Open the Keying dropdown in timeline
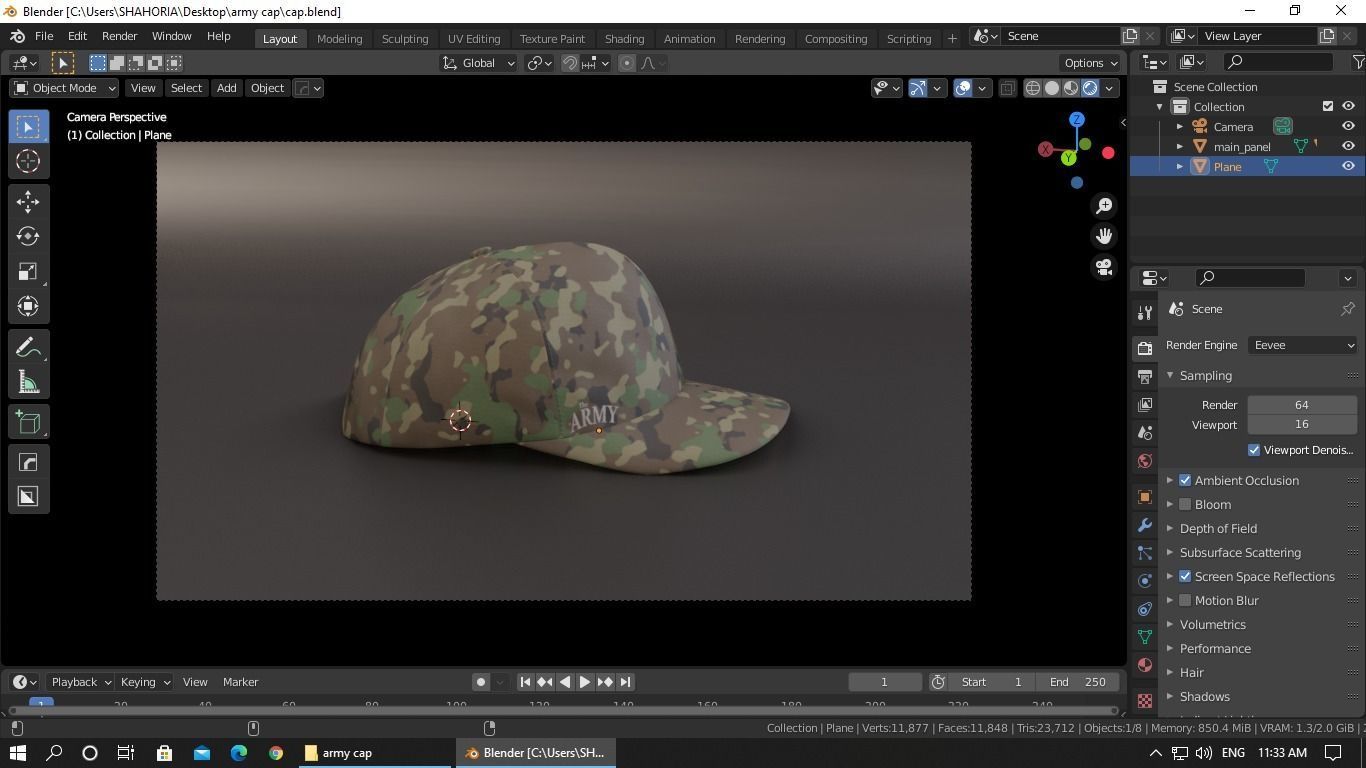The height and width of the screenshot is (768, 1366). coord(144,682)
